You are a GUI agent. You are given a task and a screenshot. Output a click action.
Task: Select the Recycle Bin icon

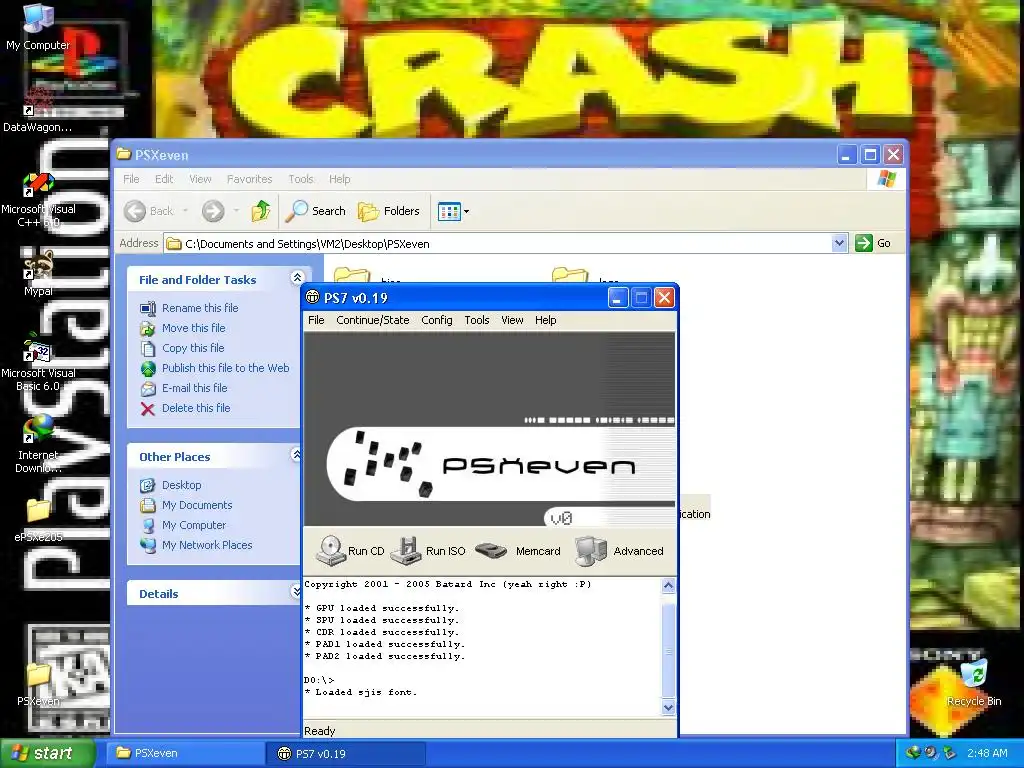coord(974,682)
